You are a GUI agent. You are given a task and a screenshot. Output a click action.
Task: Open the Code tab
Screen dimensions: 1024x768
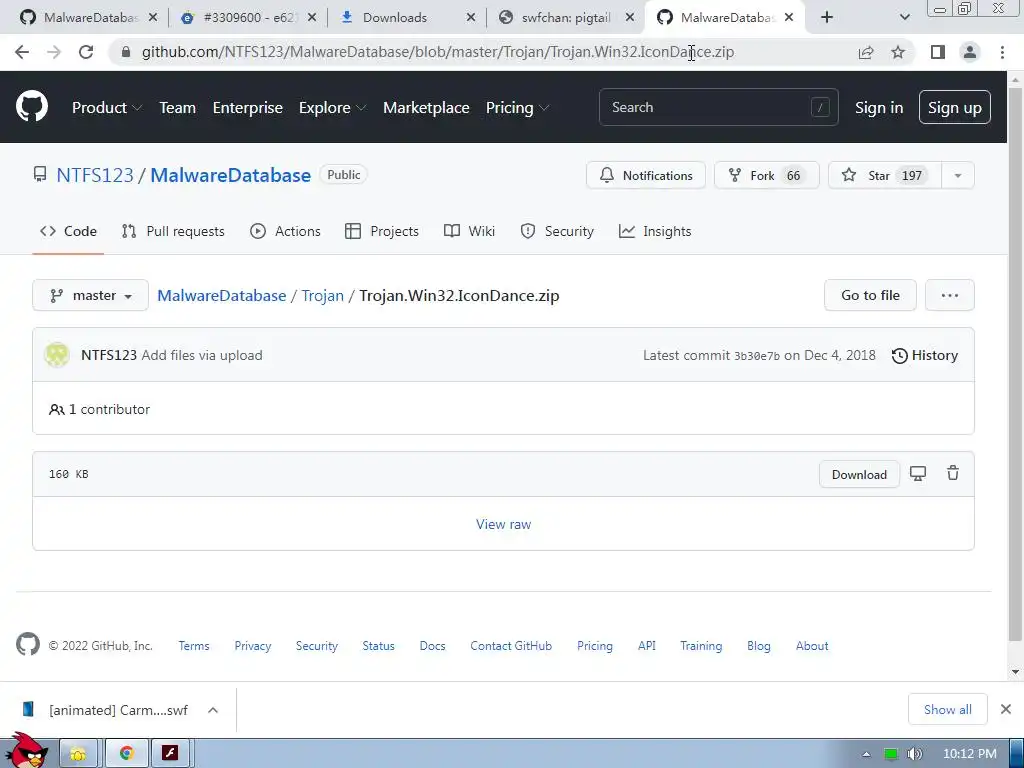pyautogui.click(x=68, y=231)
